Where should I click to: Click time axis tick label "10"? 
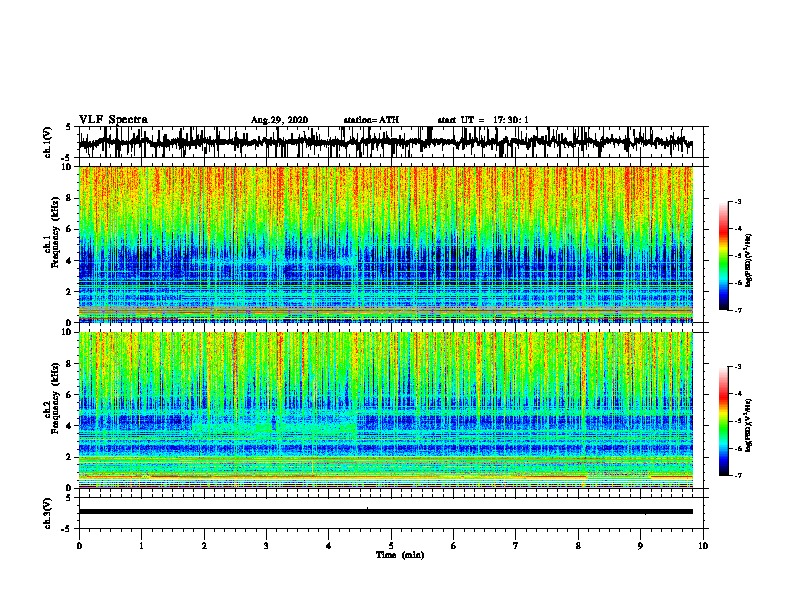click(703, 546)
